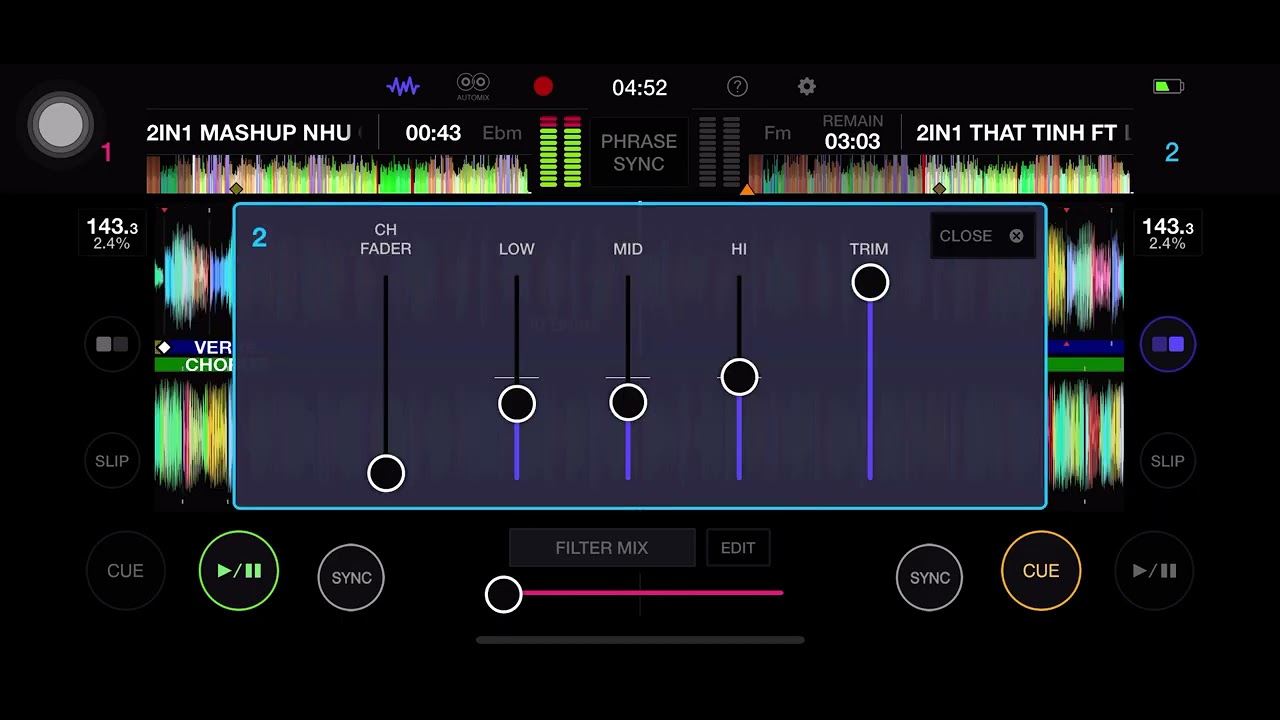Click diamond cue marker on deck 1 overview
This screenshot has width=1280, height=720.
click(x=237, y=188)
